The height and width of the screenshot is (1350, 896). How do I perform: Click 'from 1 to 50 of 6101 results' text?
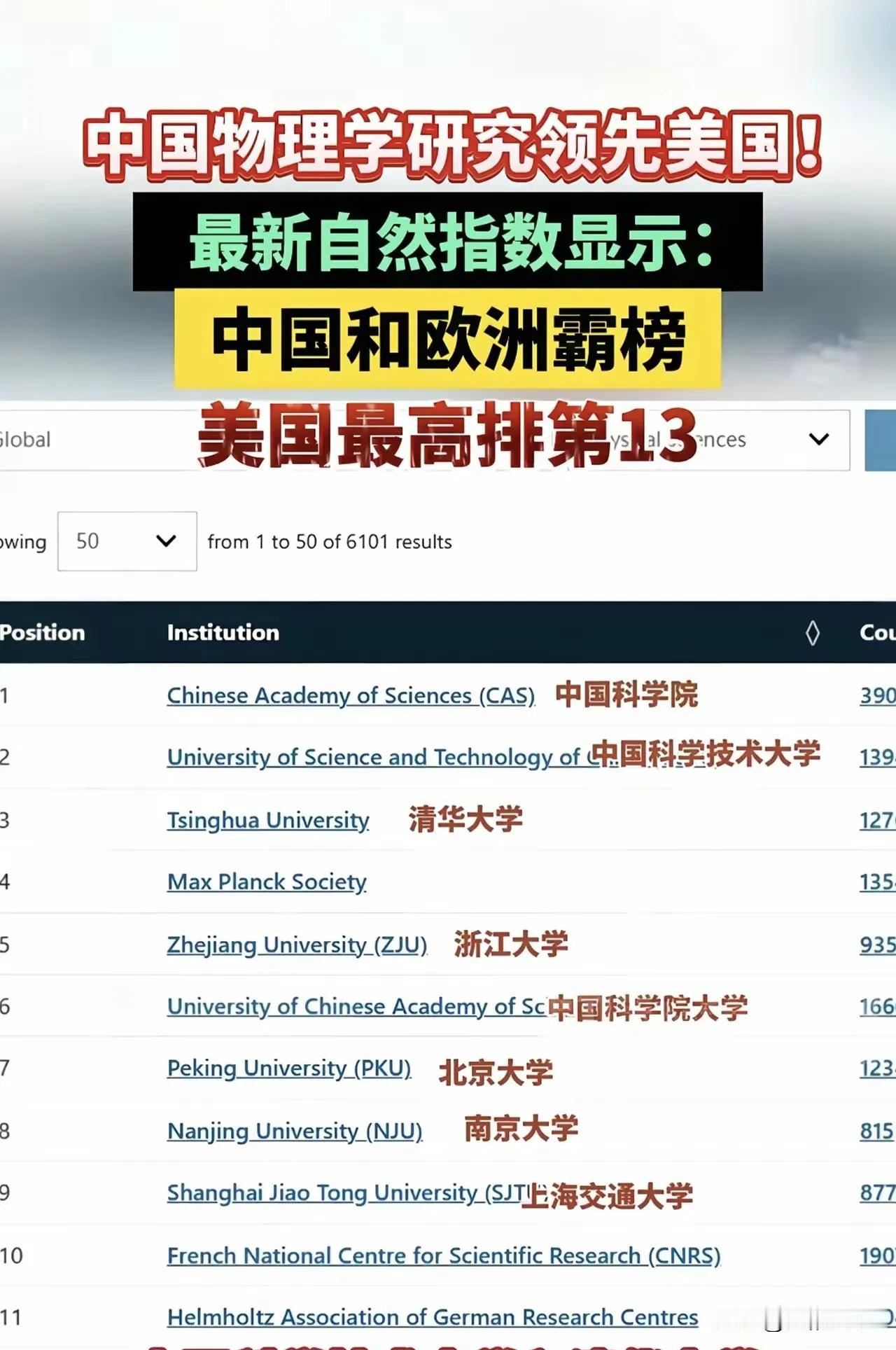tap(330, 542)
